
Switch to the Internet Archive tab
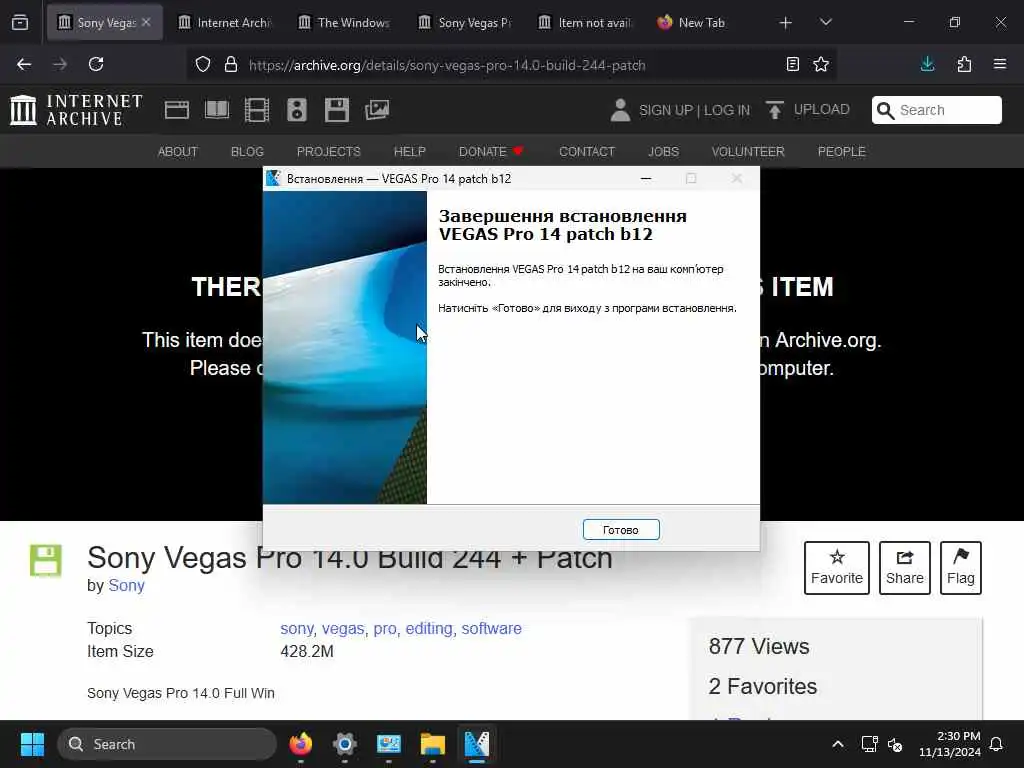click(225, 22)
